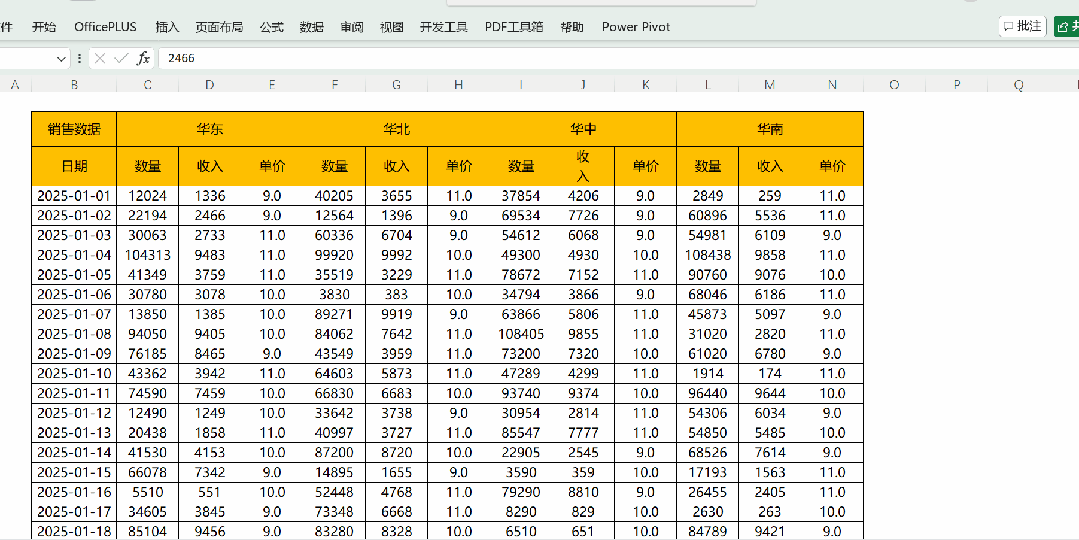Switch to the 插入 tab

coord(167,27)
